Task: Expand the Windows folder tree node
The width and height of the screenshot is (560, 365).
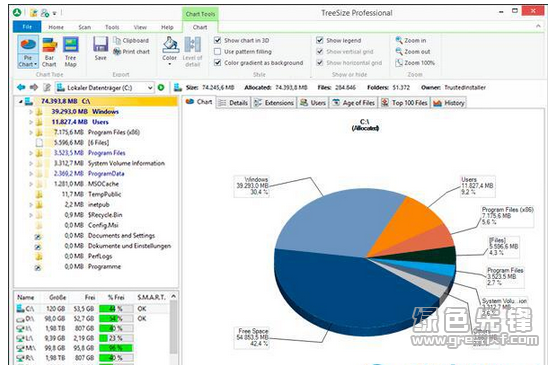Action: (x=31, y=112)
